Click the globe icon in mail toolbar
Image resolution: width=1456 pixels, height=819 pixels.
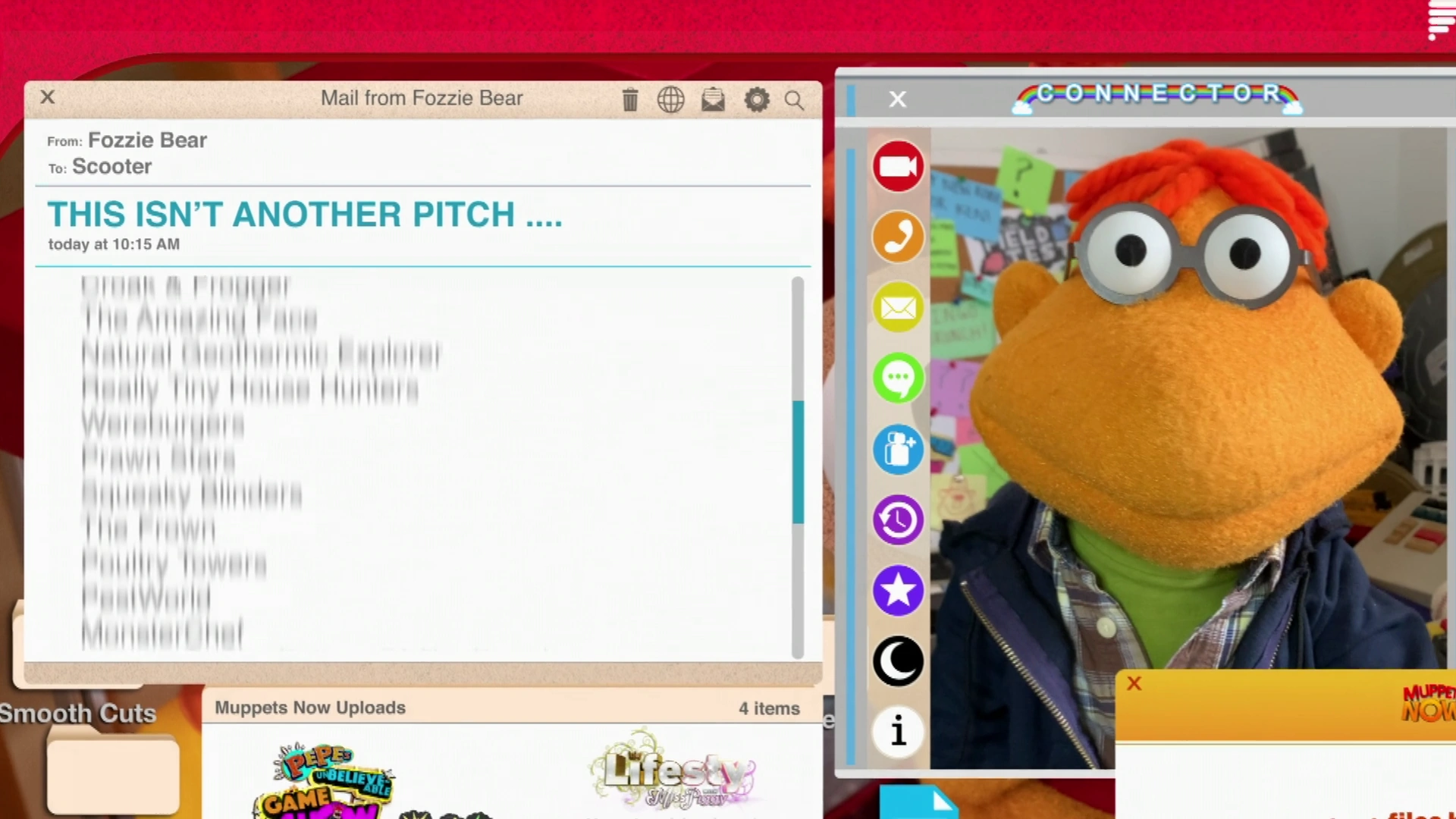670,99
